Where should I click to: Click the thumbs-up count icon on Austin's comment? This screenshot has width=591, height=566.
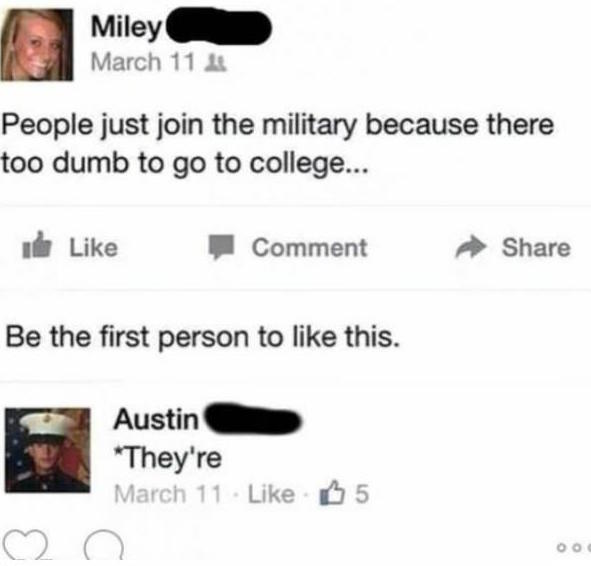[x=332, y=493]
